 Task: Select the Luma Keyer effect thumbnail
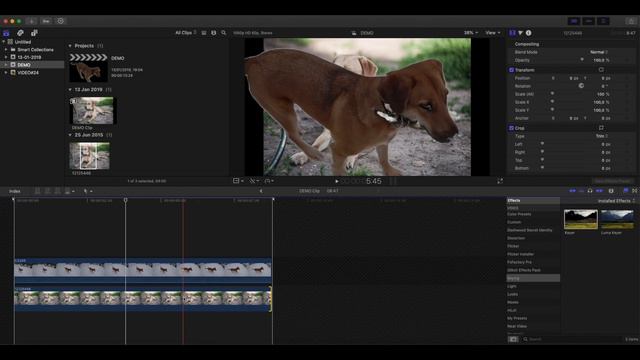617,219
